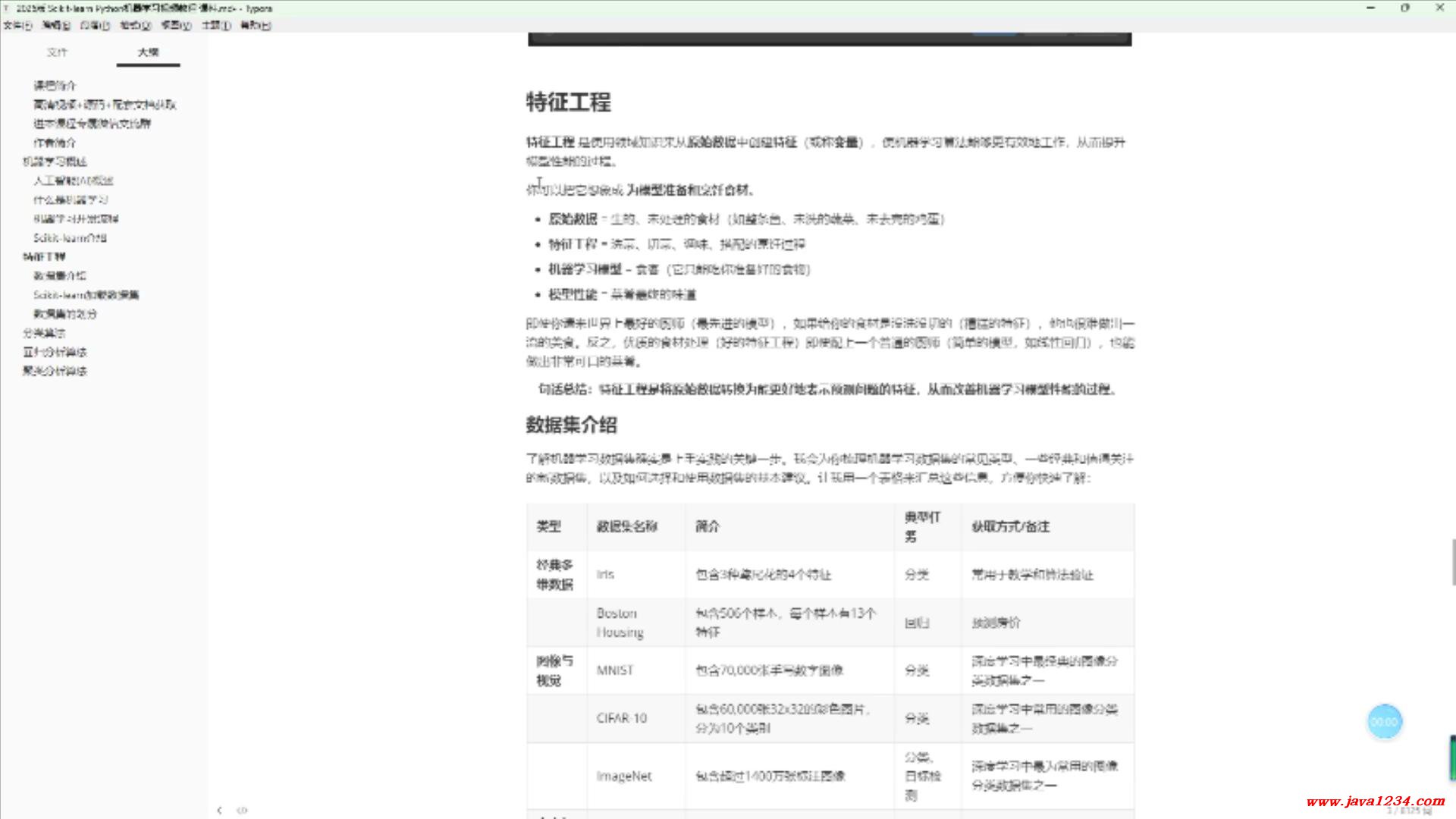Screen dimensions: 1456x819
Task: Click the MNIST table cell
Action: point(614,670)
